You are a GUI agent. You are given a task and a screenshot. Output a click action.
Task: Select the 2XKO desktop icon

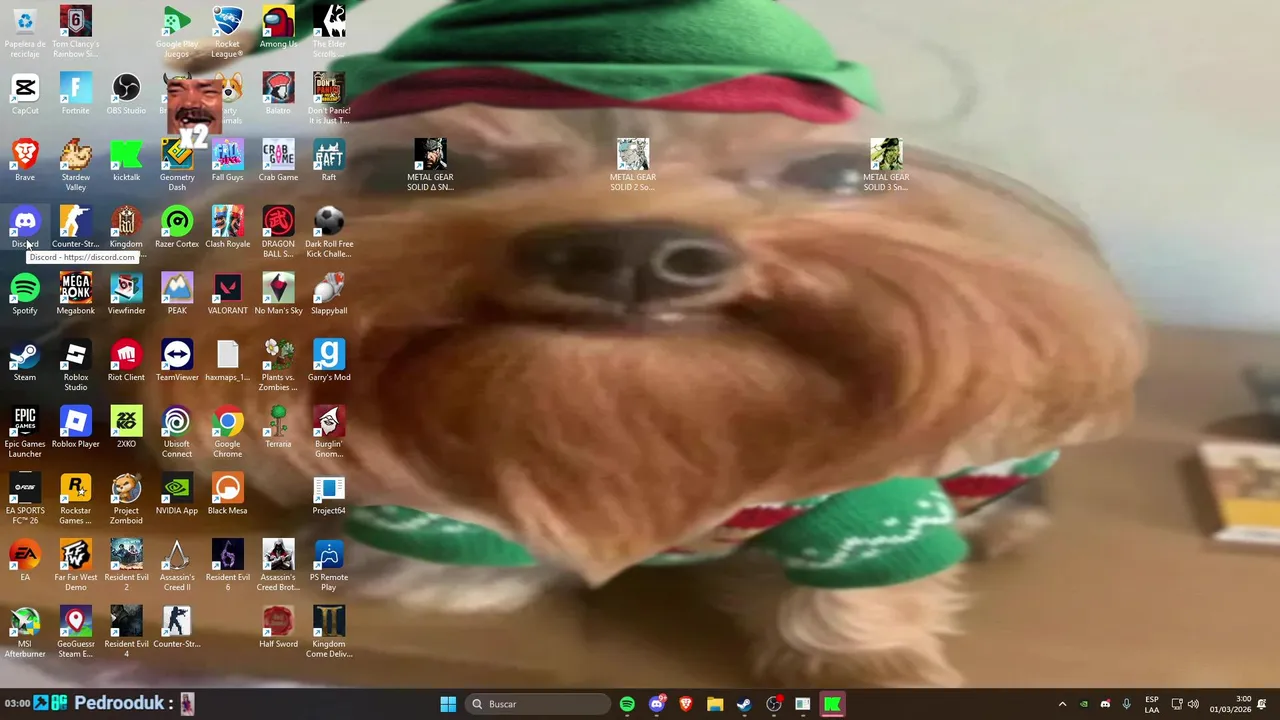point(126,428)
